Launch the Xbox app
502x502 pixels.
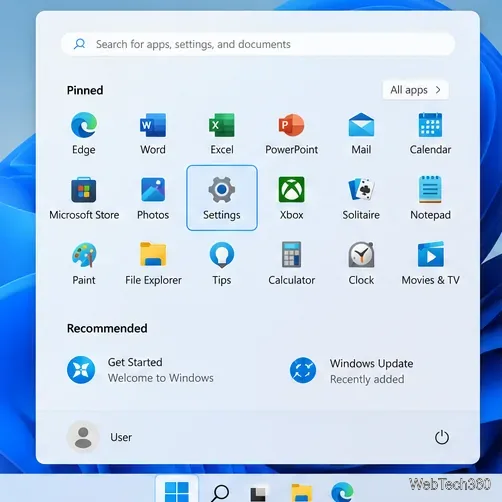(291, 199)
